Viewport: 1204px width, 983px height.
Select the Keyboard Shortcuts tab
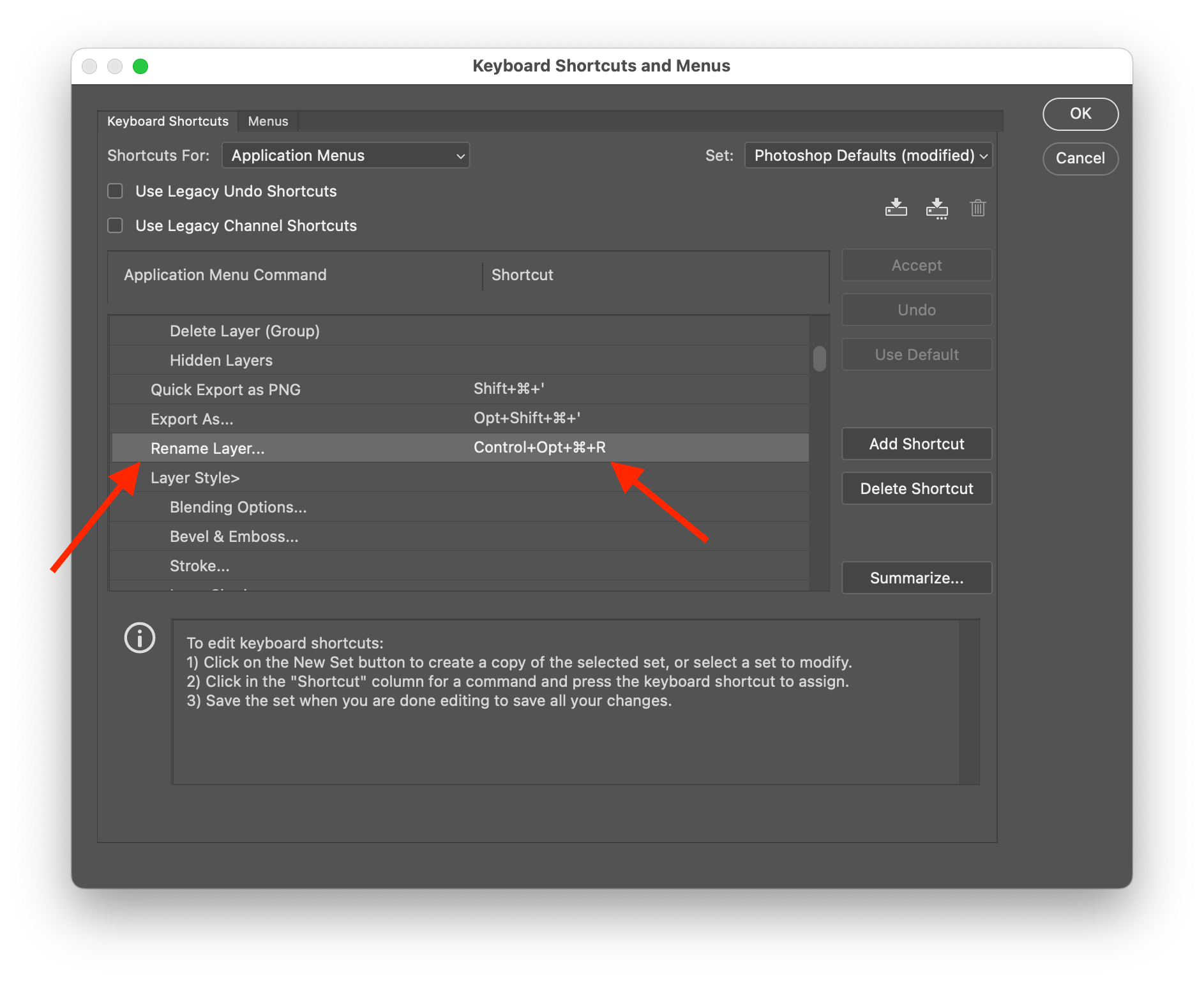tap(167, 121)
